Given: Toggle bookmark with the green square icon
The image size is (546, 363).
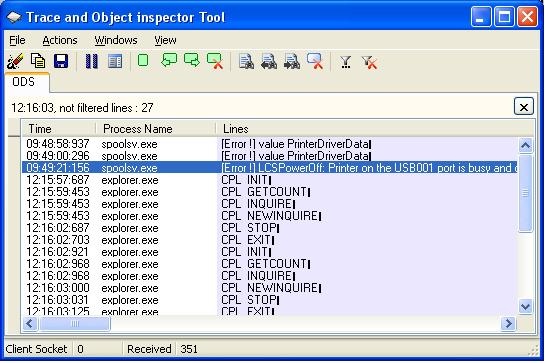Looking at the screenshot, I should (143, 60).
